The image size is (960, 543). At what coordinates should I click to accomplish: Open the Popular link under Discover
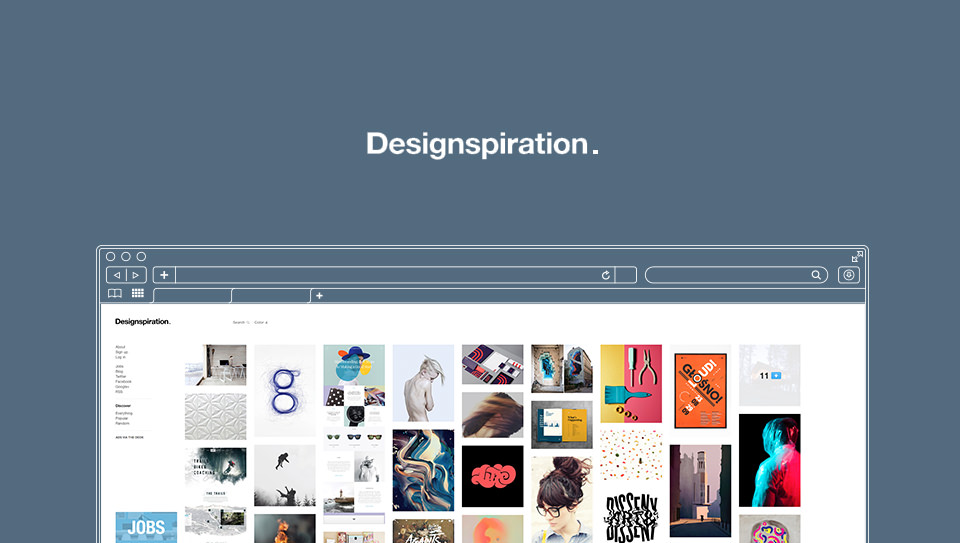coord(122,418)
